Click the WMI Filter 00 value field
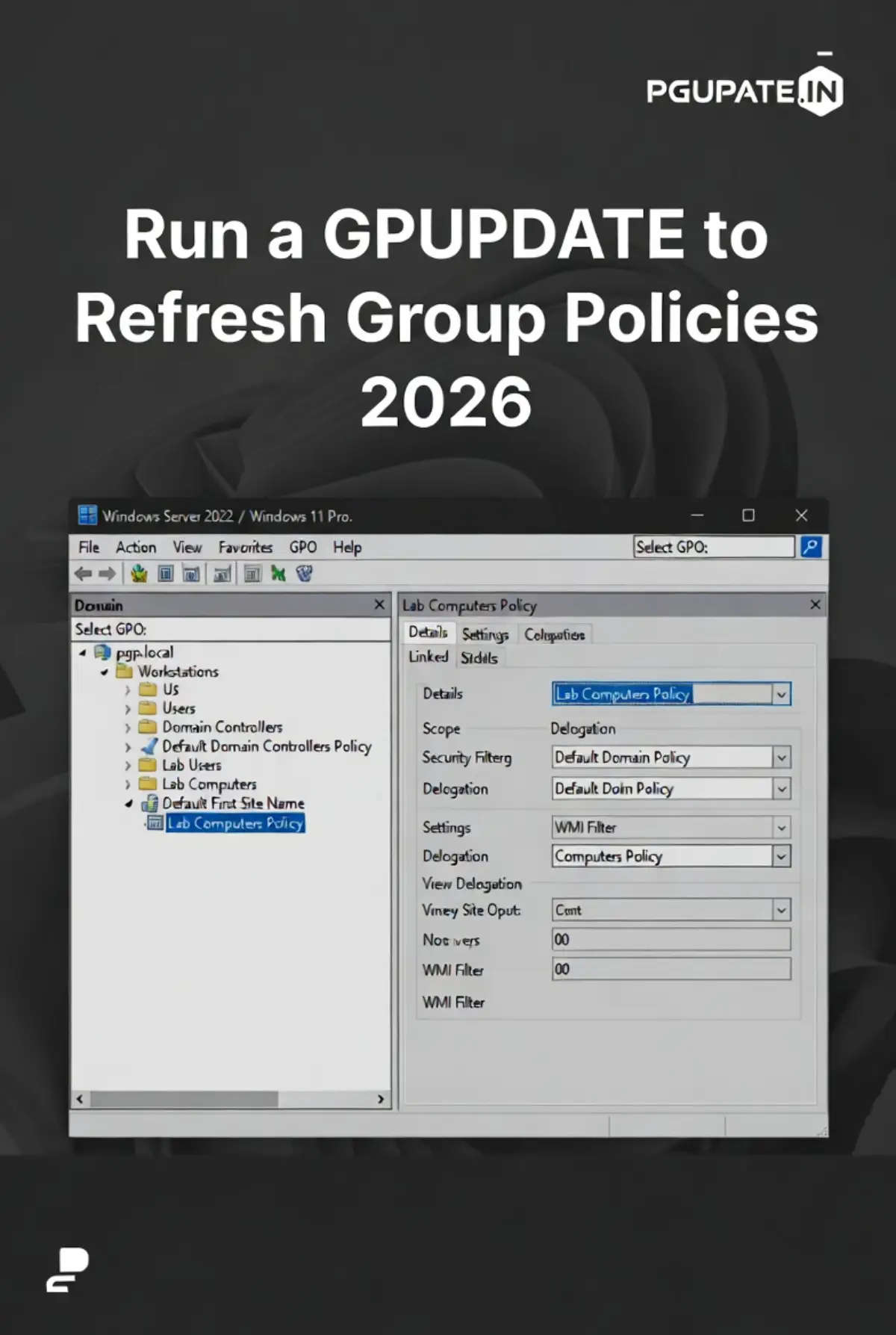Image resolution: width=896 pixels, height=1335 pixels. pyautogui.click(x=671, y=970)
